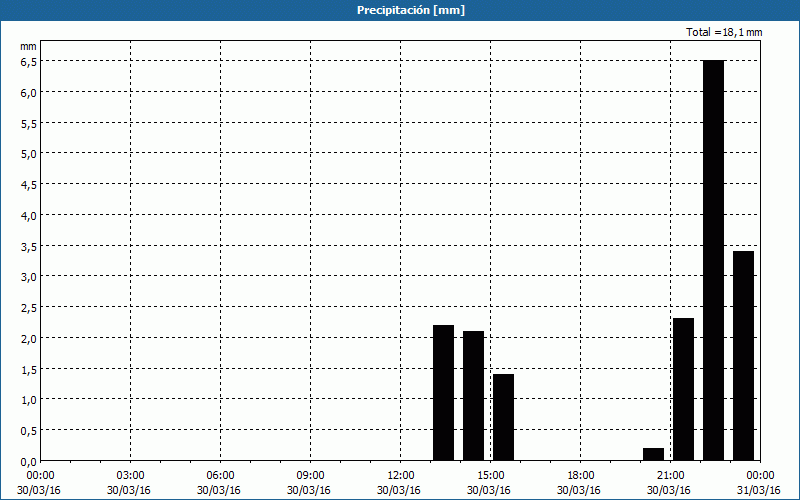The height and width of the screenshot is (500, 800).
Task: Select the 4,5 y-axis value
Action: pos(28,185)
